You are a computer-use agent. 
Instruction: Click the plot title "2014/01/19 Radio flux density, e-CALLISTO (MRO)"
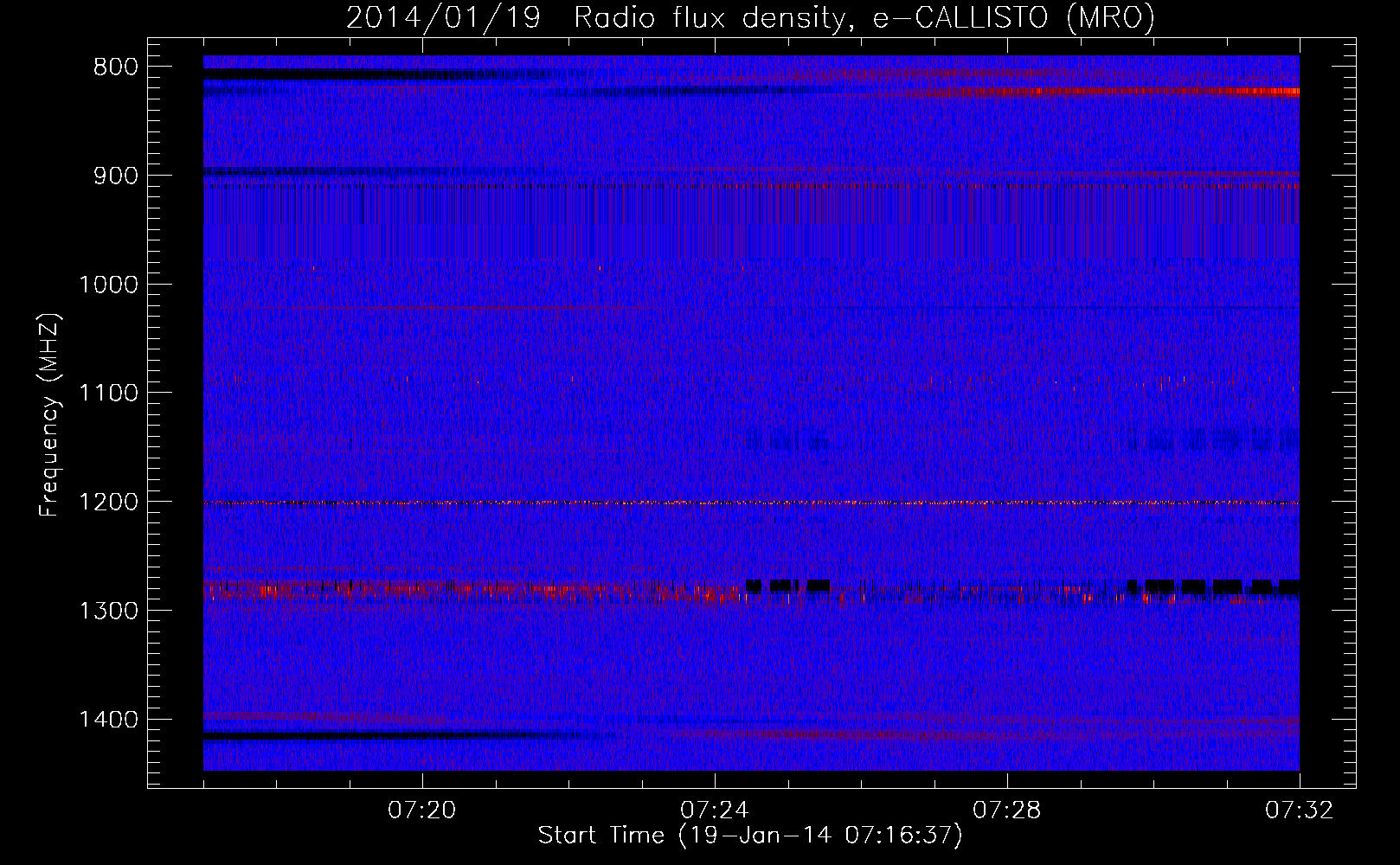tap(750, 18)
